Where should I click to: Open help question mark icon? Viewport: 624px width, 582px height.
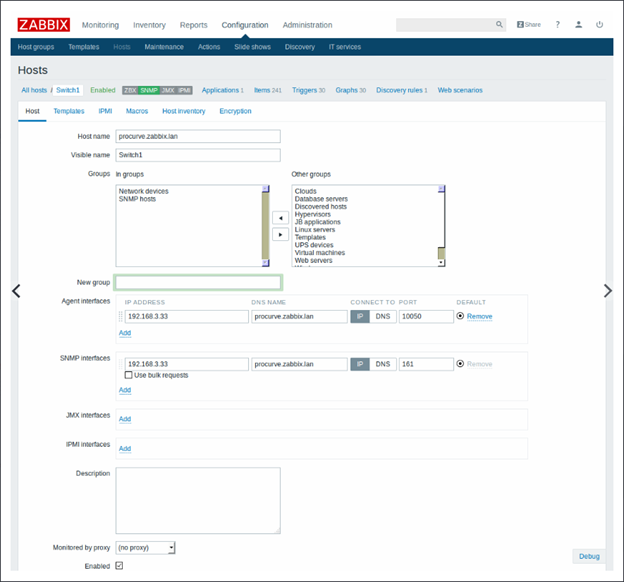tap(558, 25)
